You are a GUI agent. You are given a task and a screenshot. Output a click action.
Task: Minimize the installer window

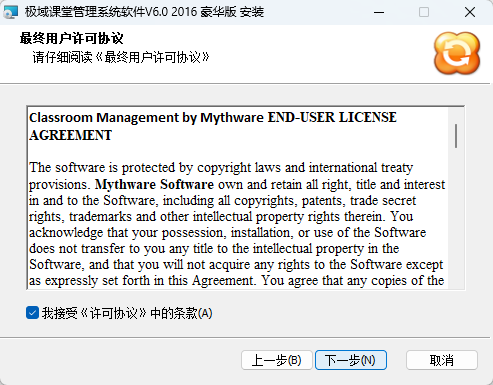click(379, 12)
